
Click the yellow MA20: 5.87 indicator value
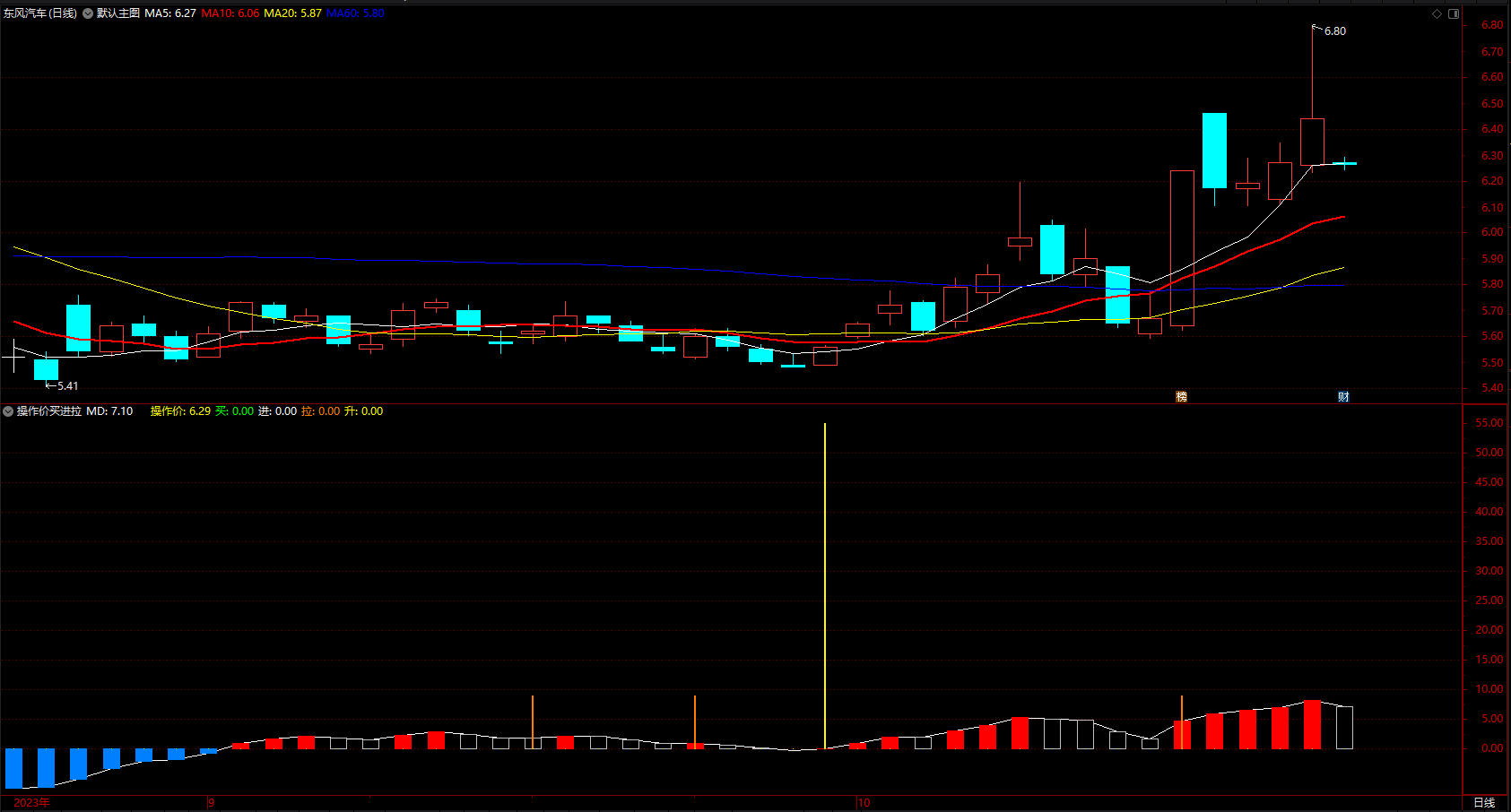292,13
